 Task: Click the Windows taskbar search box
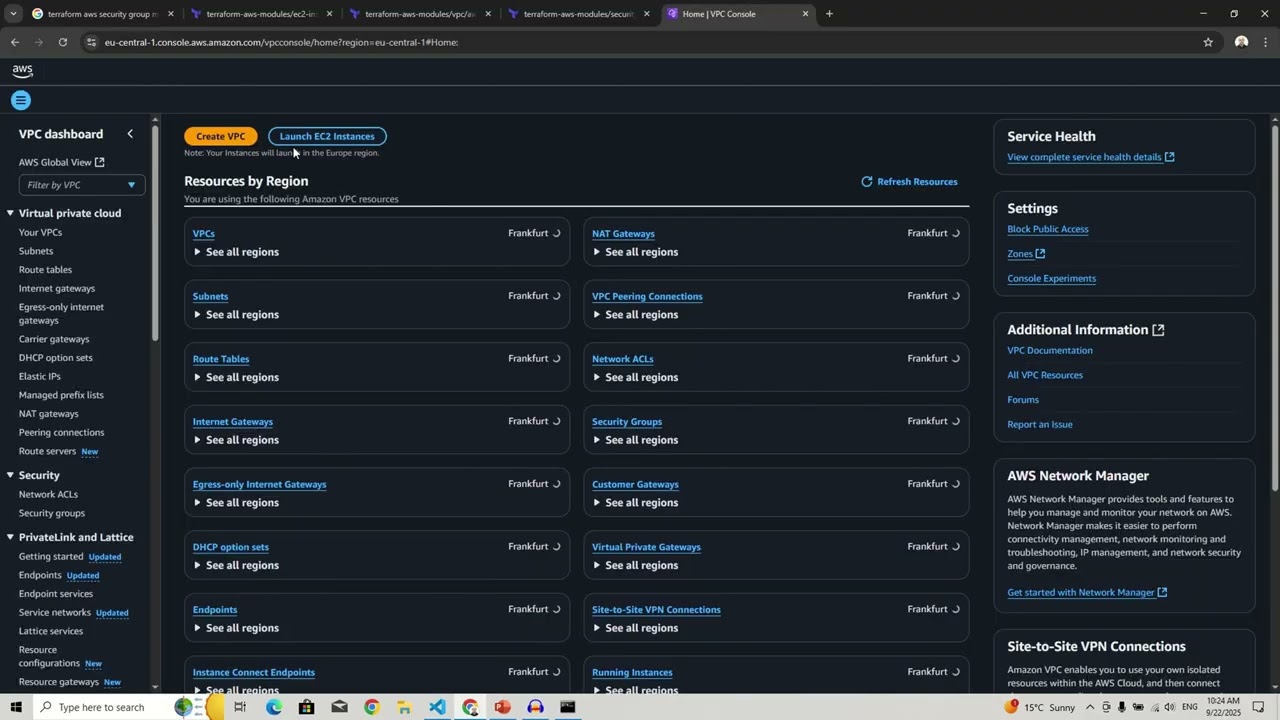click(100, 707)
